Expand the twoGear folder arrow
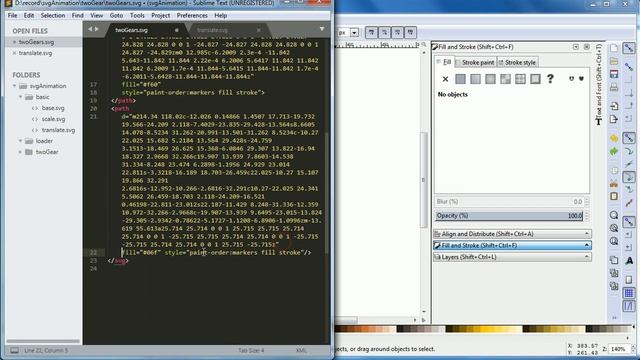 (20, 152)
